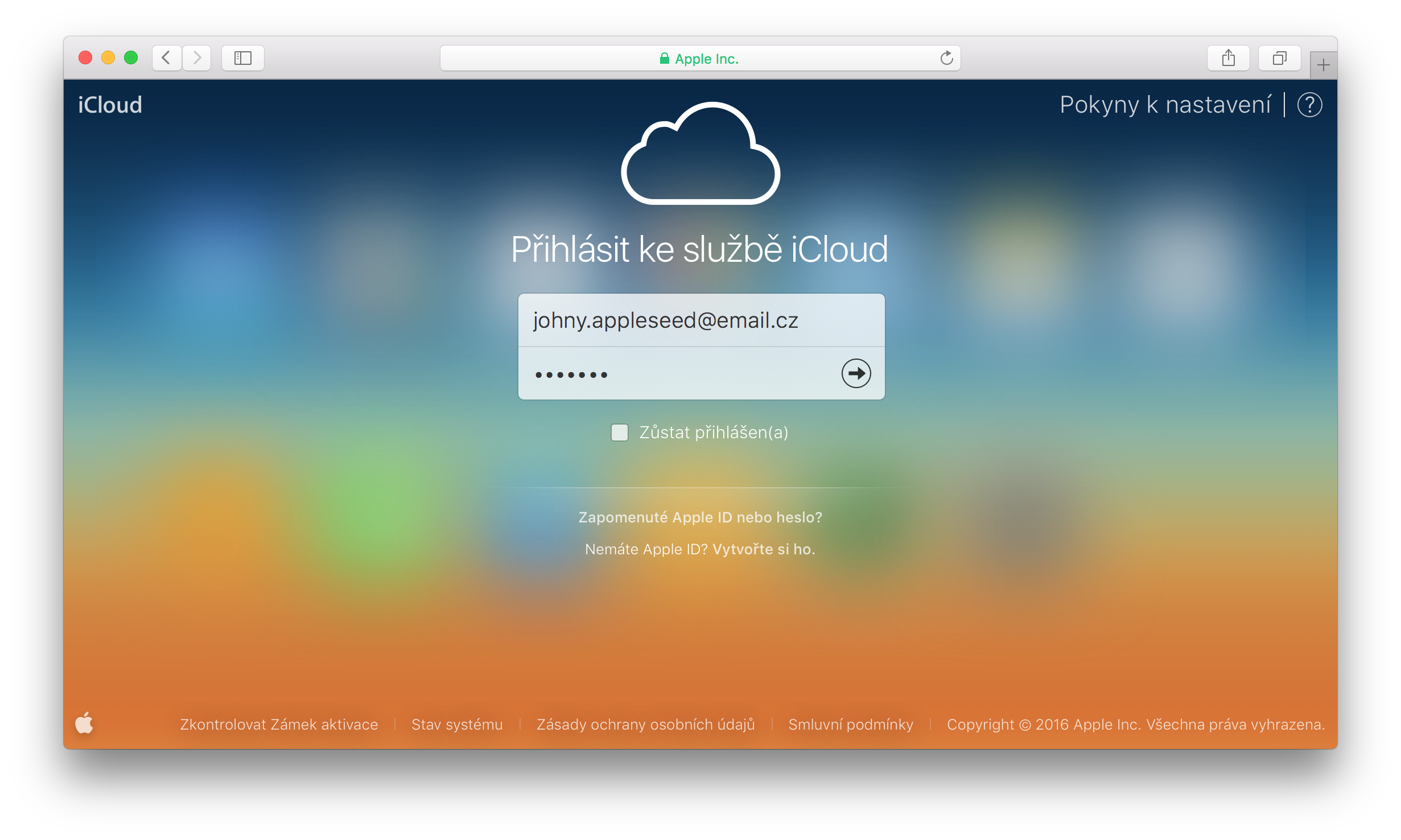Go back with the Safari back arrow

click(167, 58)
